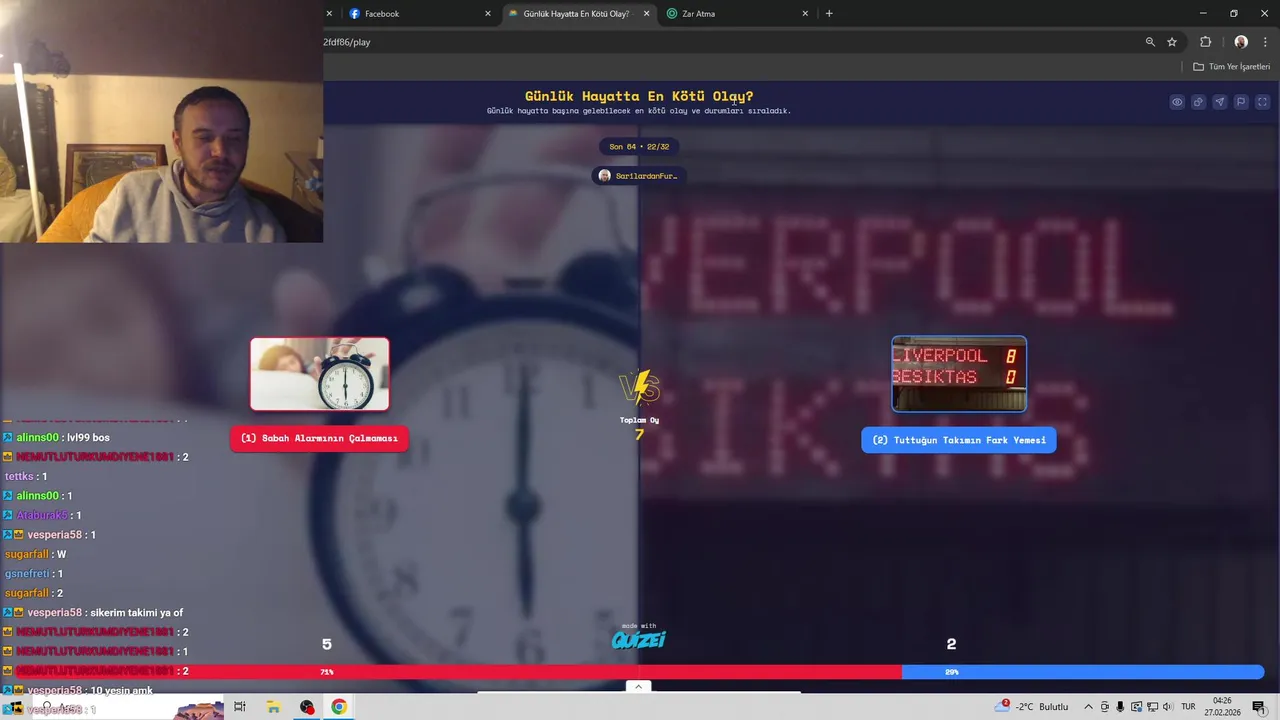1280x720 pixels.
Task: Click the microphone icon in system tray
Action: (1120, 707)
